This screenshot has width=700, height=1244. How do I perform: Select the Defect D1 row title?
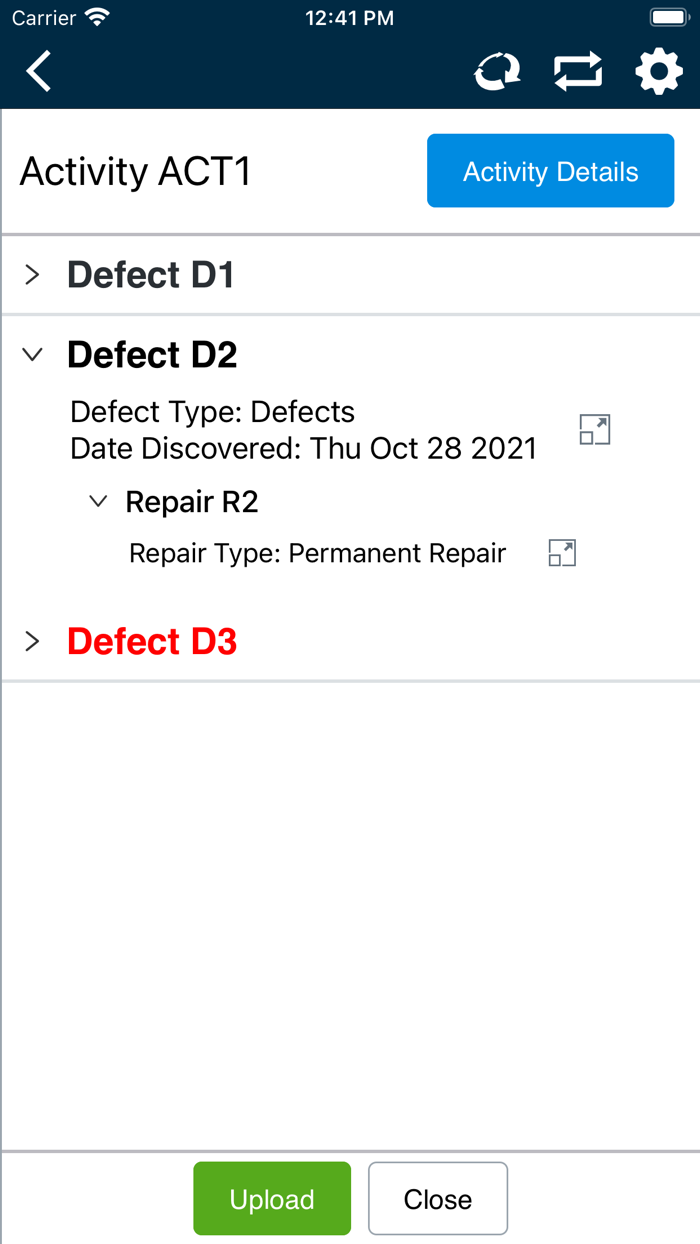(x=150, y=275)
